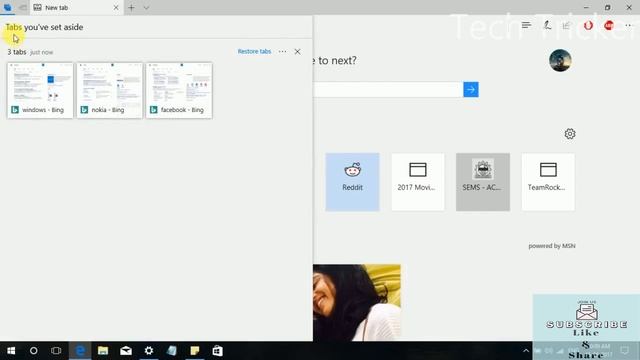640x360 pixels.
Task: Remove the set aside tabs group
Action: [298, 51]
